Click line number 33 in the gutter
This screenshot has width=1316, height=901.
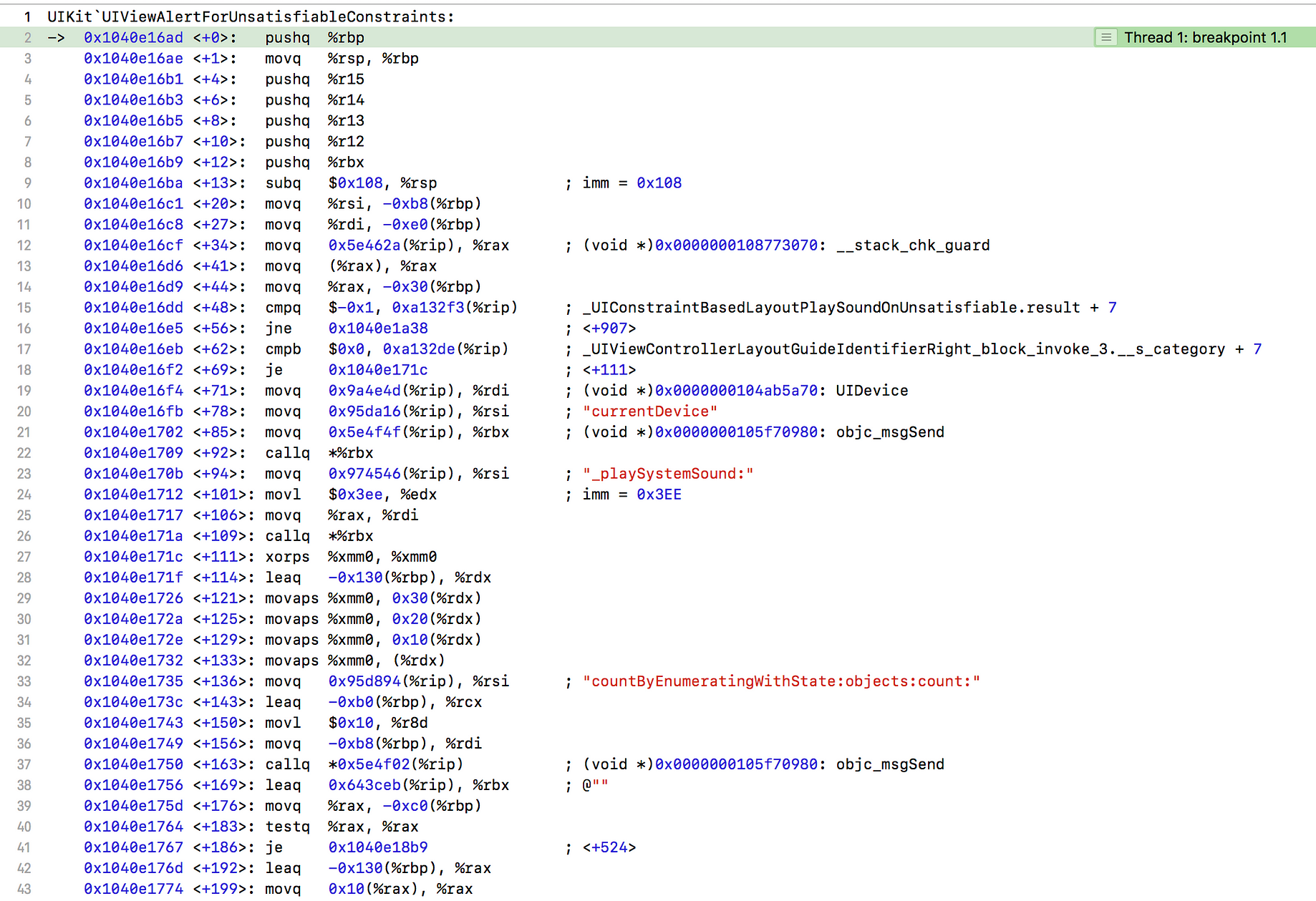point(24,681)
